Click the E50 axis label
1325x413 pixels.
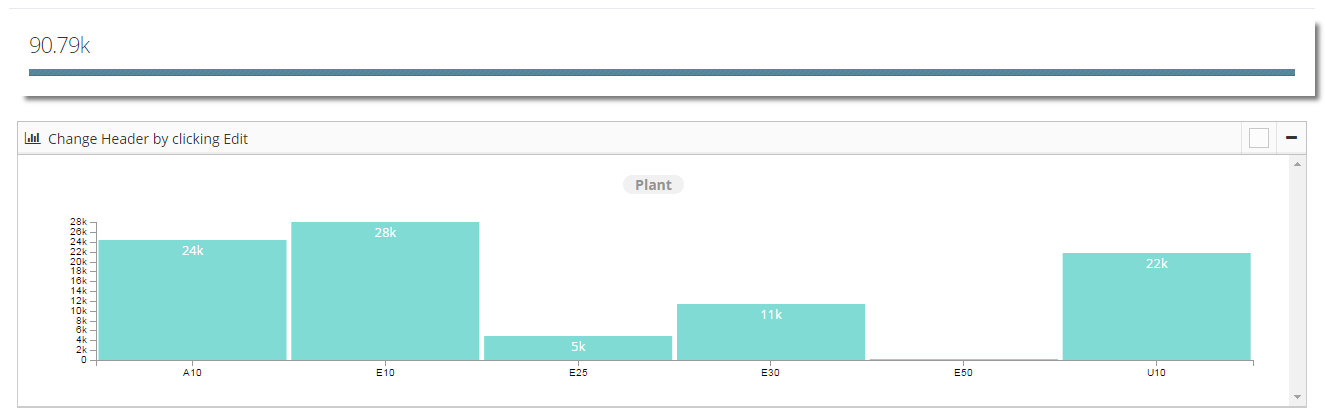[964, 373]
